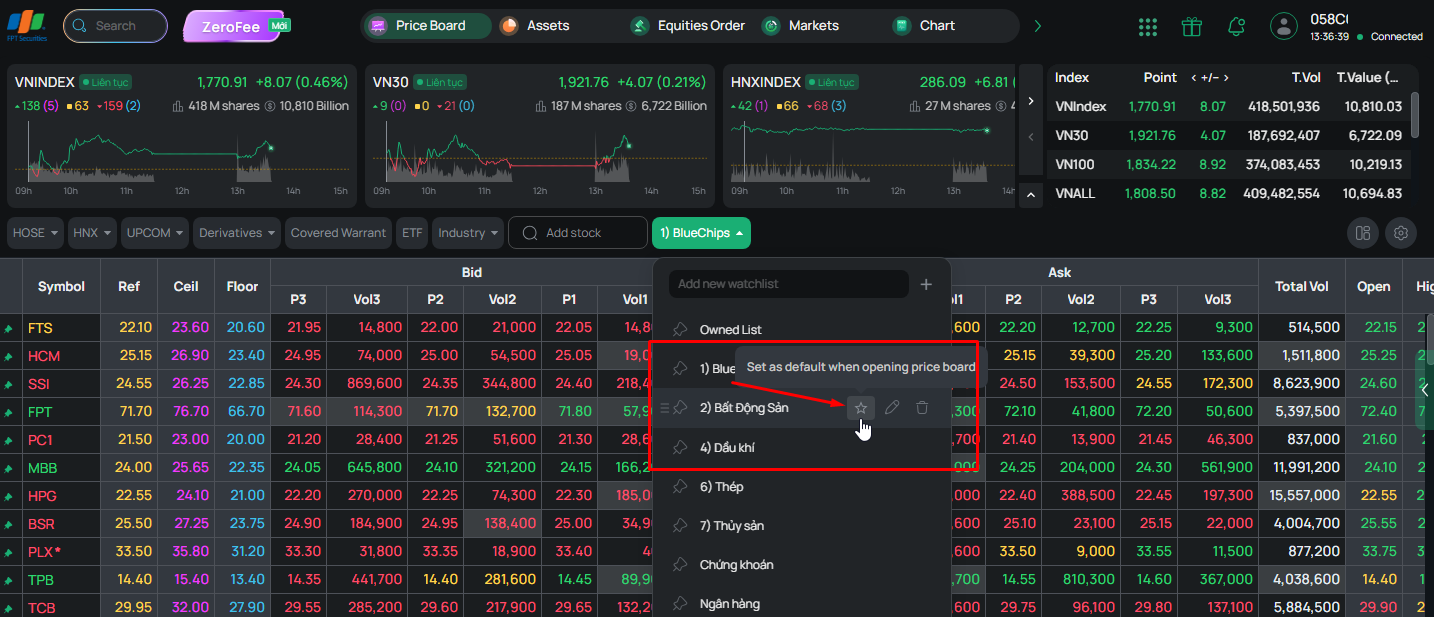Pin the Ngân hàng watchlist

(680, 603)
